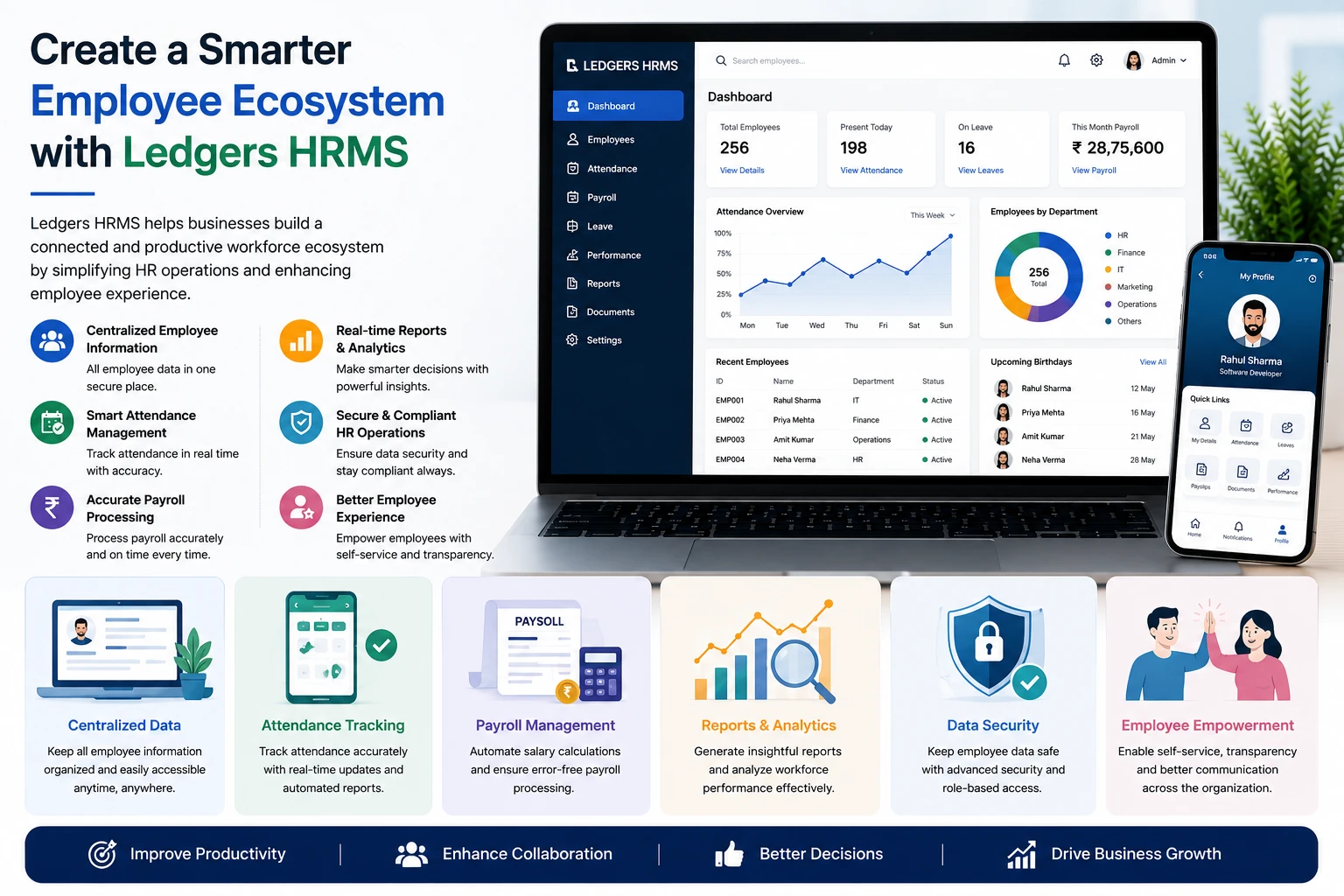This screenshot has width=1344, height=896.
Task: Go back using the phone's back chevron
Action: click(1200, 275)
